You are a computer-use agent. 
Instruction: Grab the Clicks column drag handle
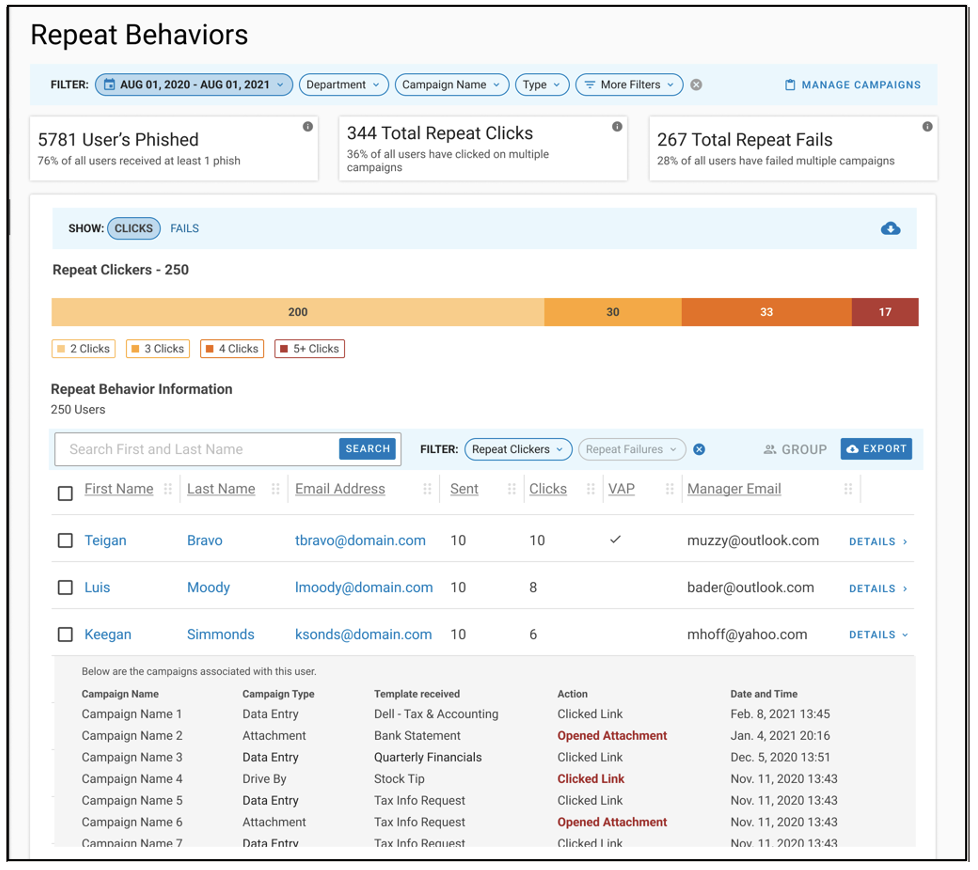click(591, 489)
